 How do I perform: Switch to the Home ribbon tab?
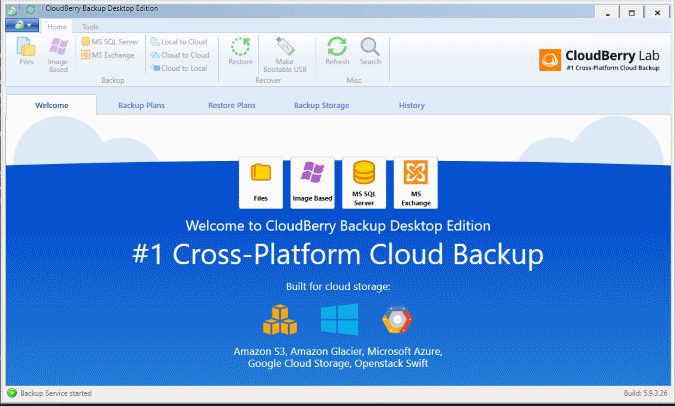point(57,27)
